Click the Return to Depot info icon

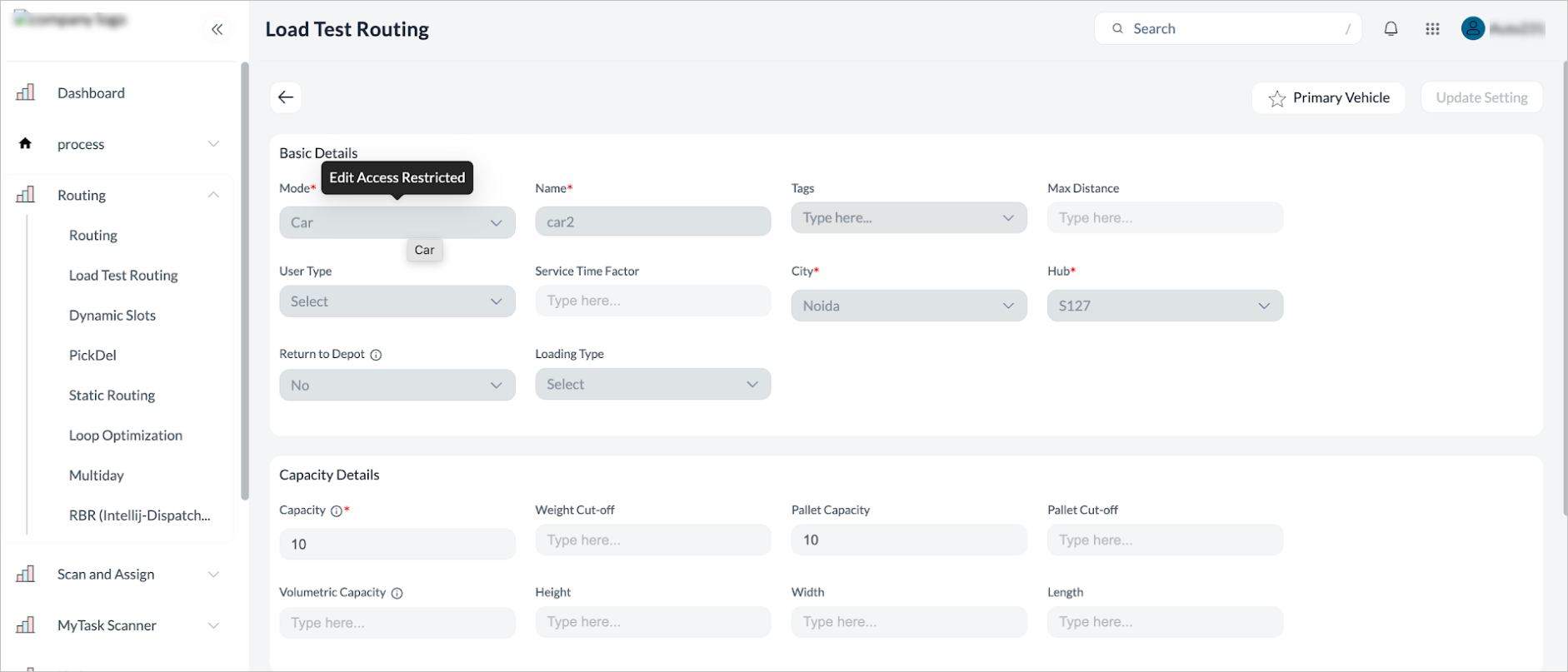click(376, 355)
